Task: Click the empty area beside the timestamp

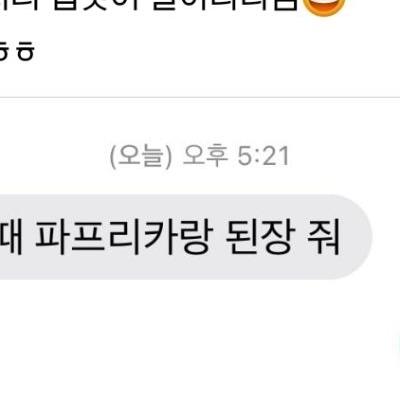Action: 343,157
